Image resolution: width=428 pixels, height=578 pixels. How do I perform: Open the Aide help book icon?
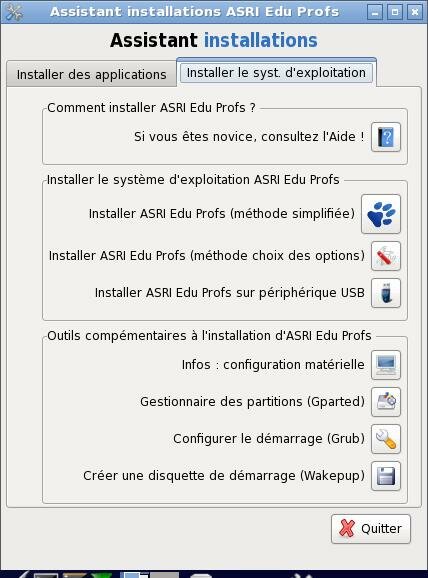coord(386,137)
